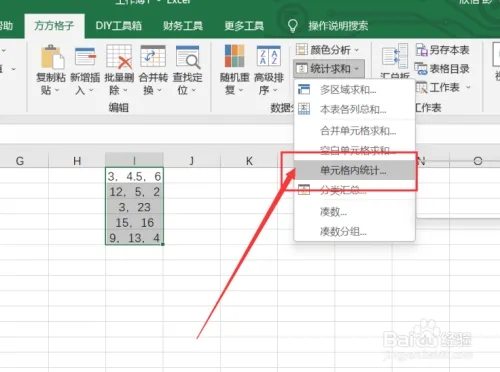Click the 查找定位 magnifier icon
500x372 pixels.
click(188, 57)
